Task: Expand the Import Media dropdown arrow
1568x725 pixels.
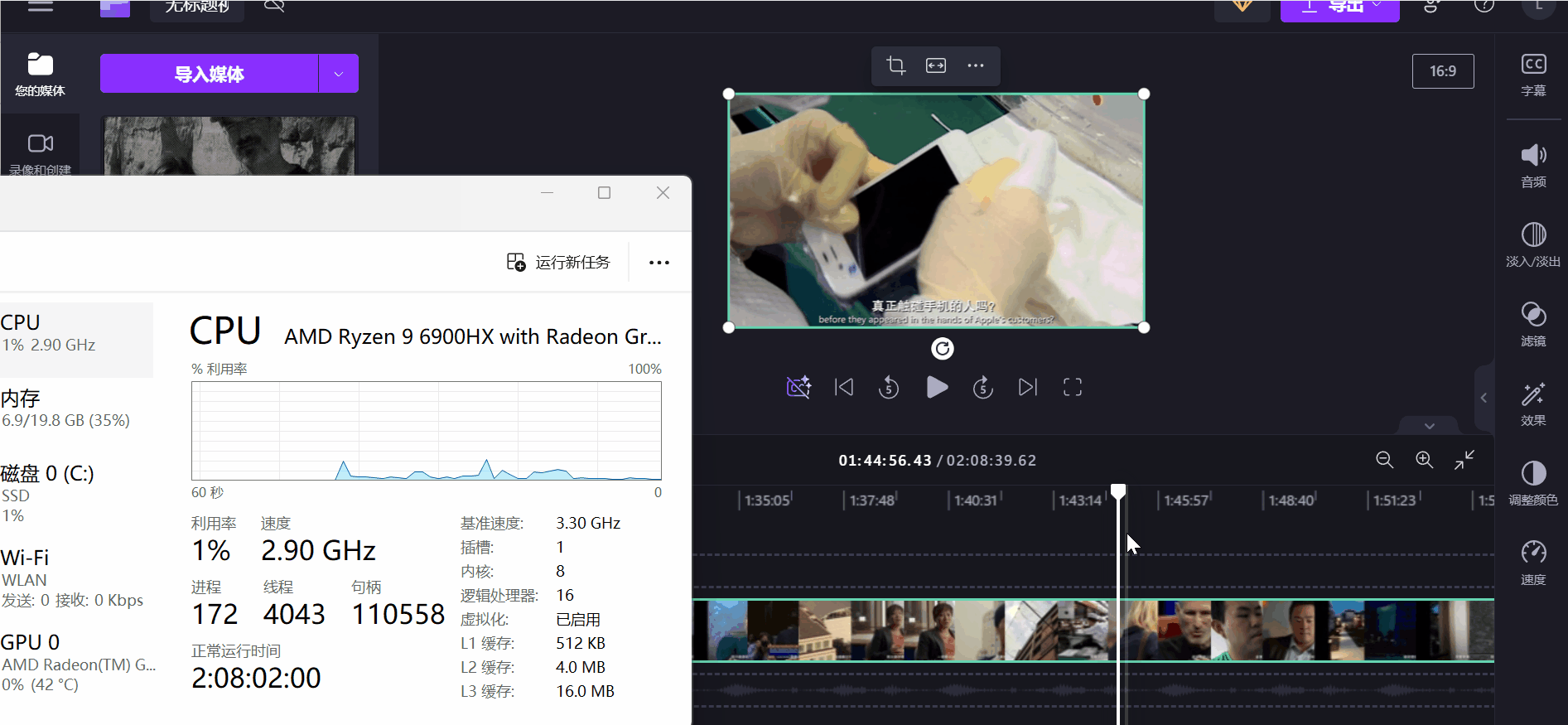Action: click(339, 74)
